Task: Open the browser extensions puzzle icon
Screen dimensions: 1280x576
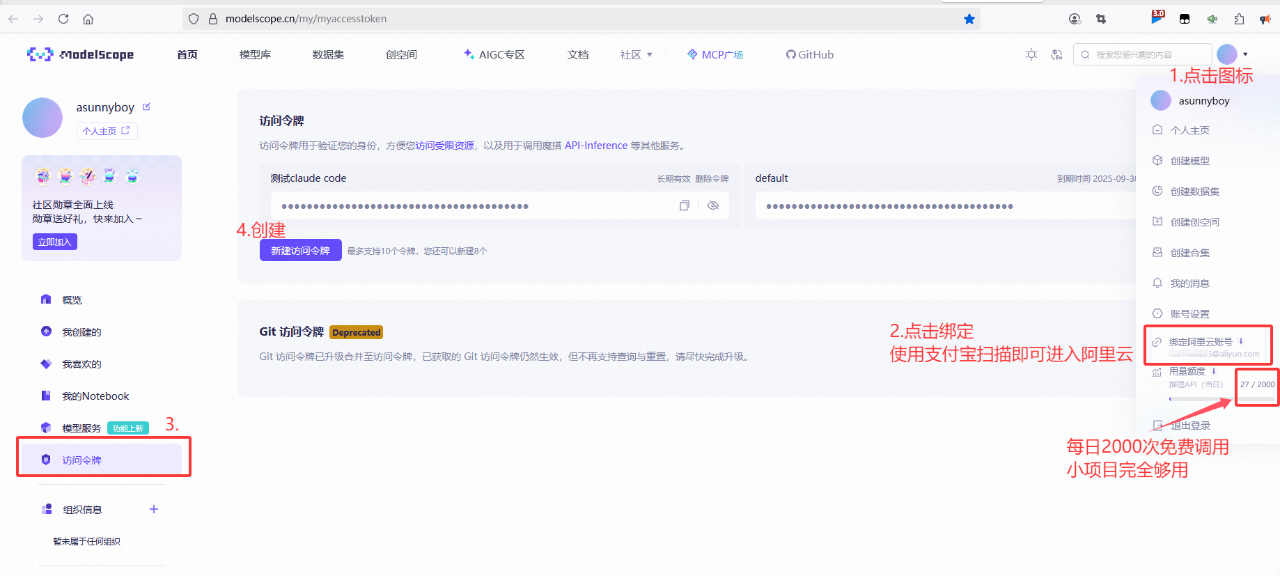Action: [1239, 18]
